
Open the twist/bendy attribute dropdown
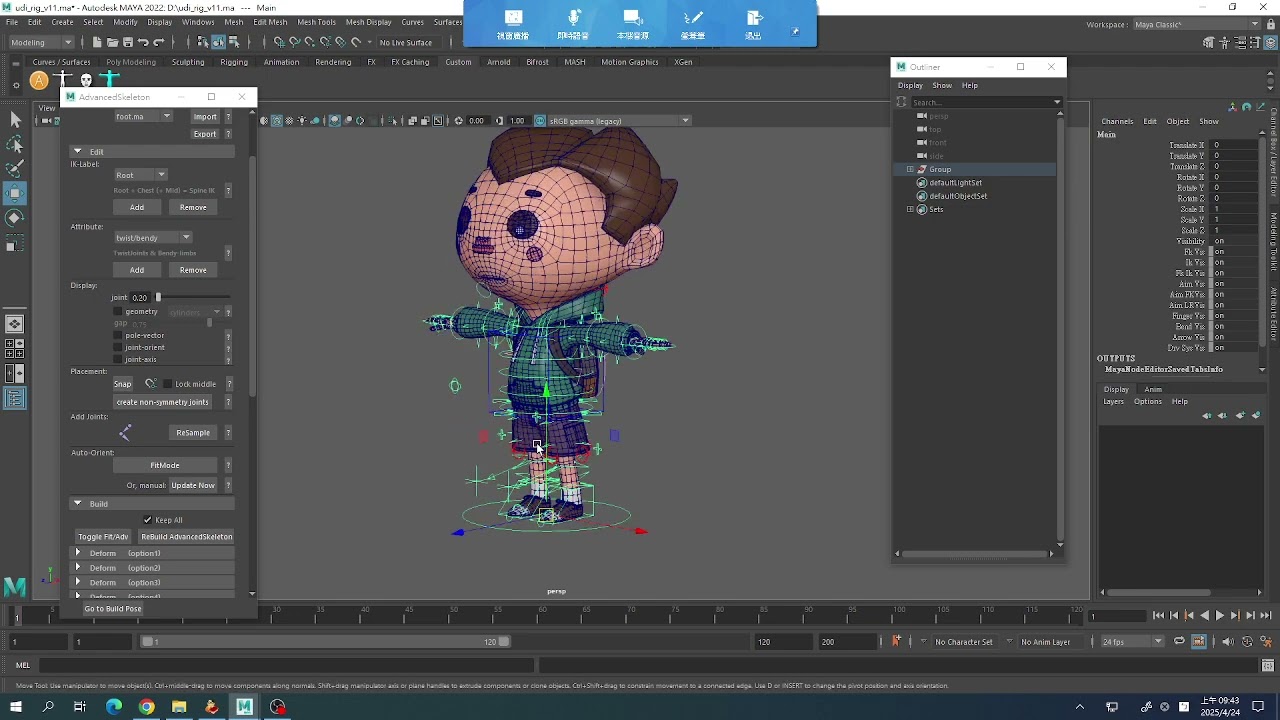point(152,238)
